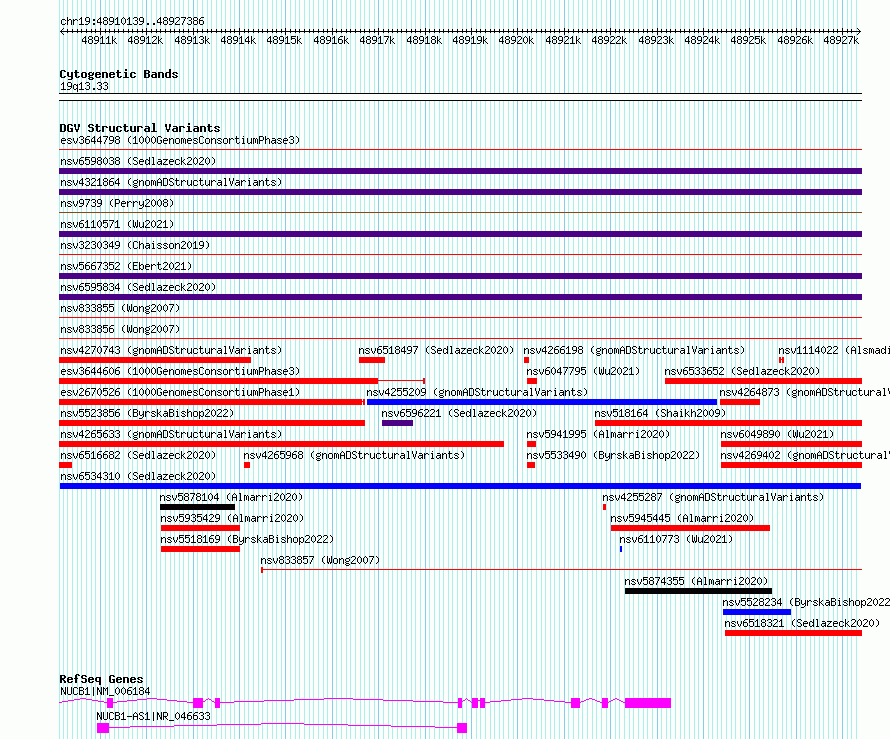Click the nsv4269402 variant label
Viewport: 890px width, 739px height.
pos(805,455)
